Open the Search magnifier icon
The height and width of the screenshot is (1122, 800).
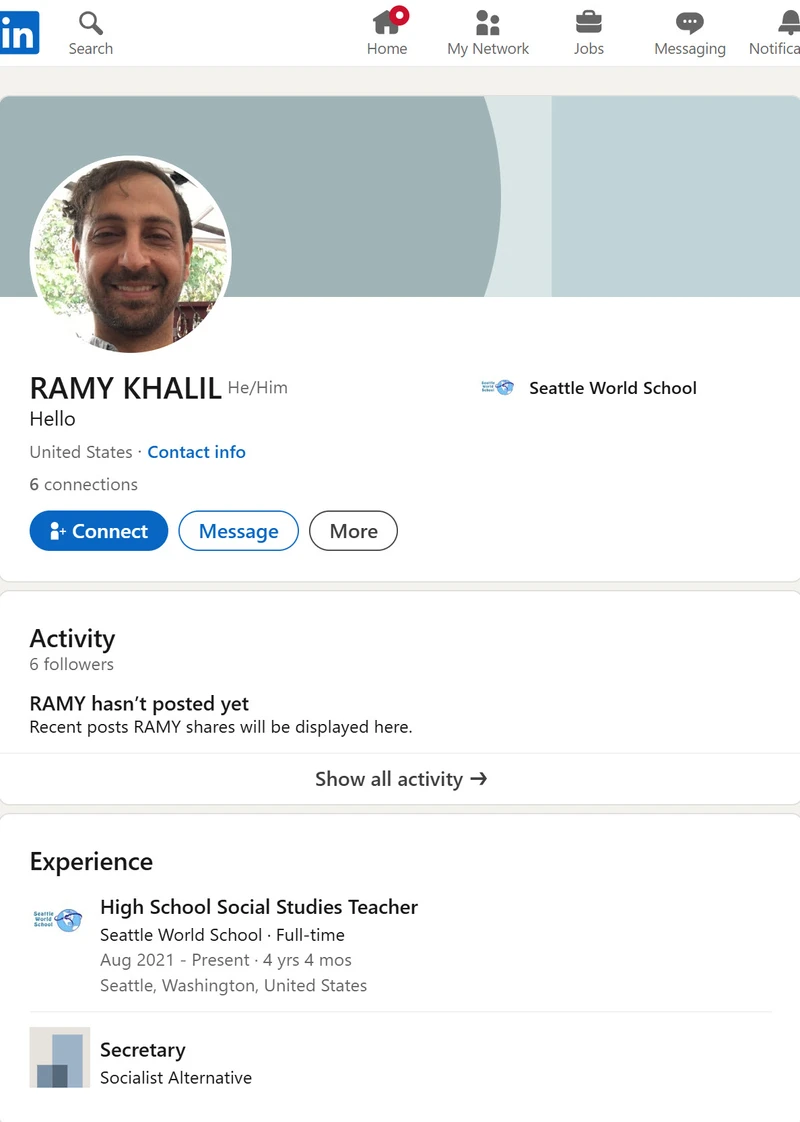coord(90,23)
